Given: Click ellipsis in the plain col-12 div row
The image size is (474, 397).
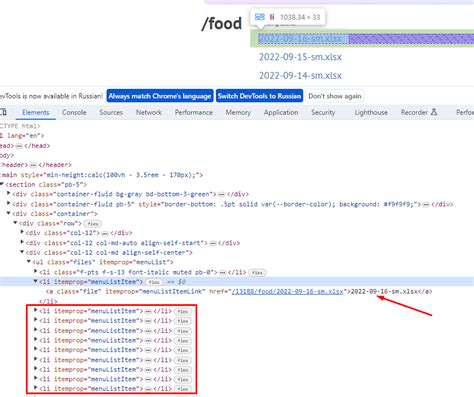Looking at the screenshot, I should click(105, 233).
